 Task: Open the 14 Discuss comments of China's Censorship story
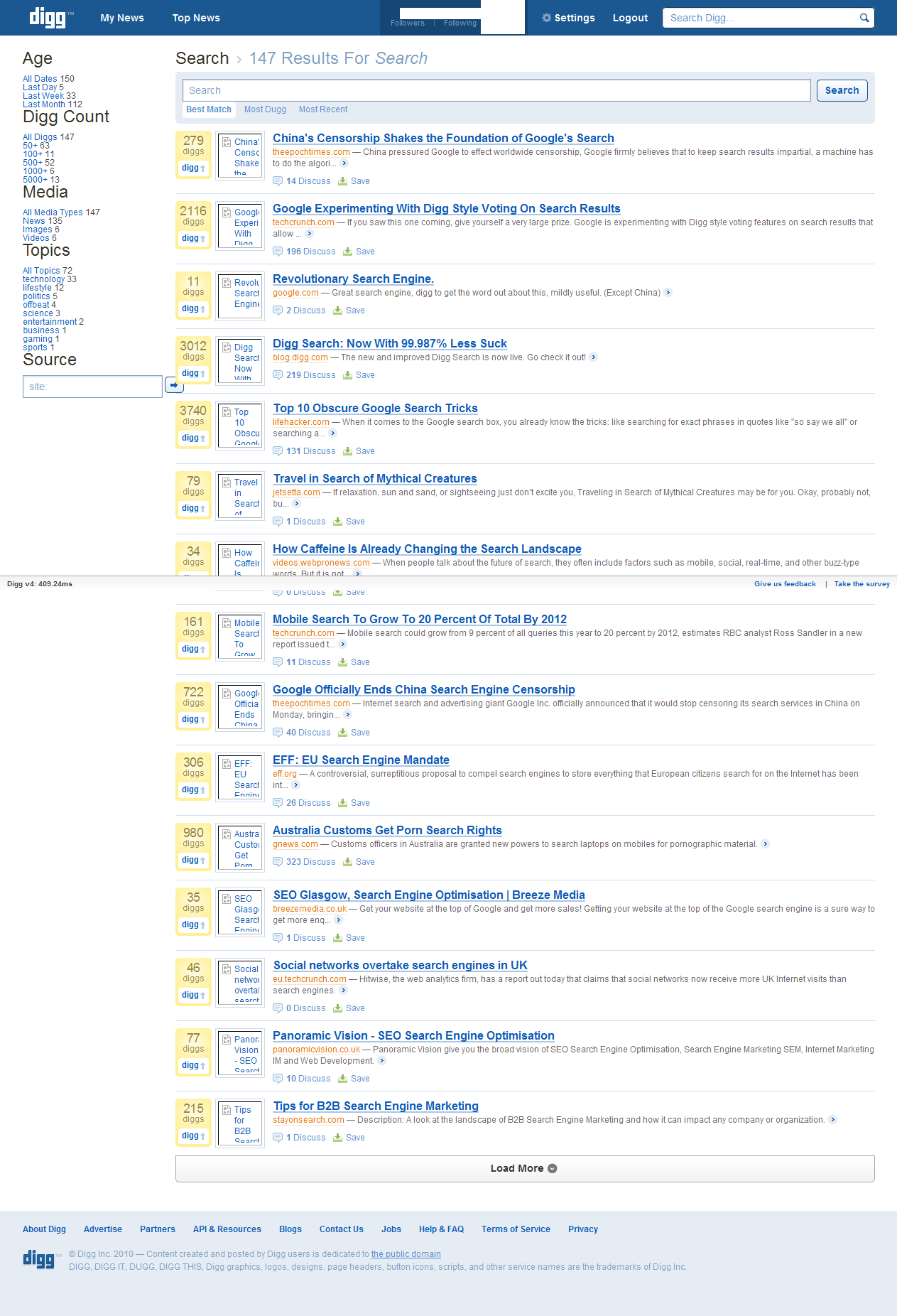tap(302, 181)
